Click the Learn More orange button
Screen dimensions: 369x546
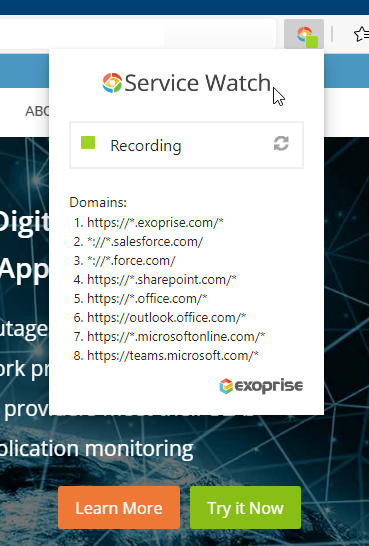[119, 508]
